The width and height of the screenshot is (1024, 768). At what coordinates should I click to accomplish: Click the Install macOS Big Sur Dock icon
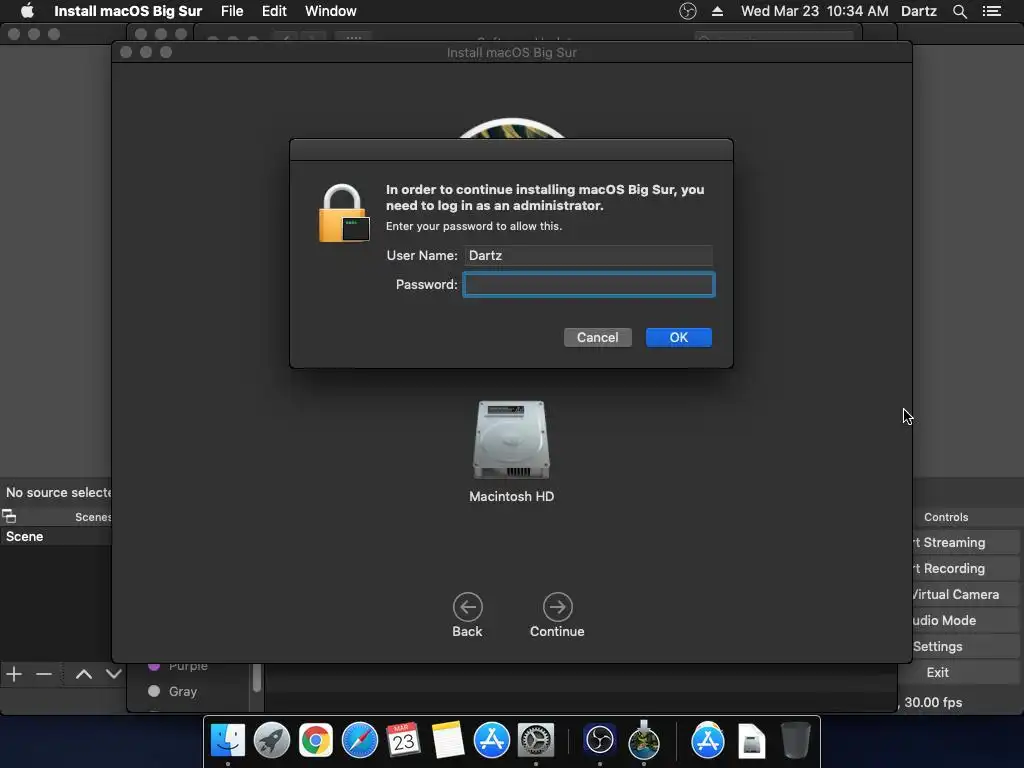pyautogui.click(x=644, y=741)
